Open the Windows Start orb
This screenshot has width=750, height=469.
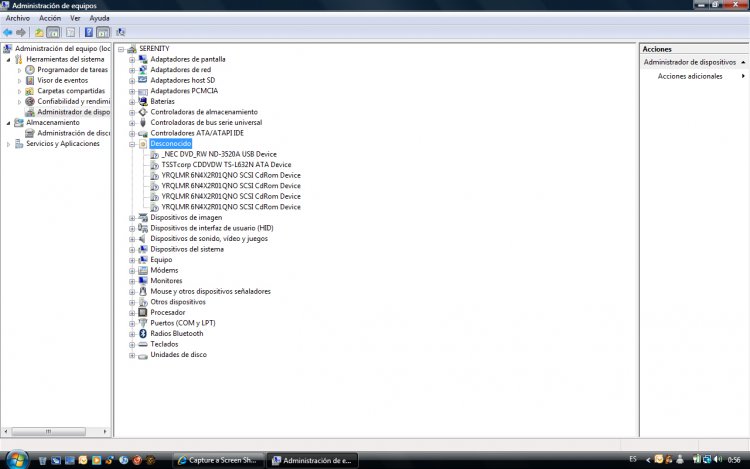(17, 460)
